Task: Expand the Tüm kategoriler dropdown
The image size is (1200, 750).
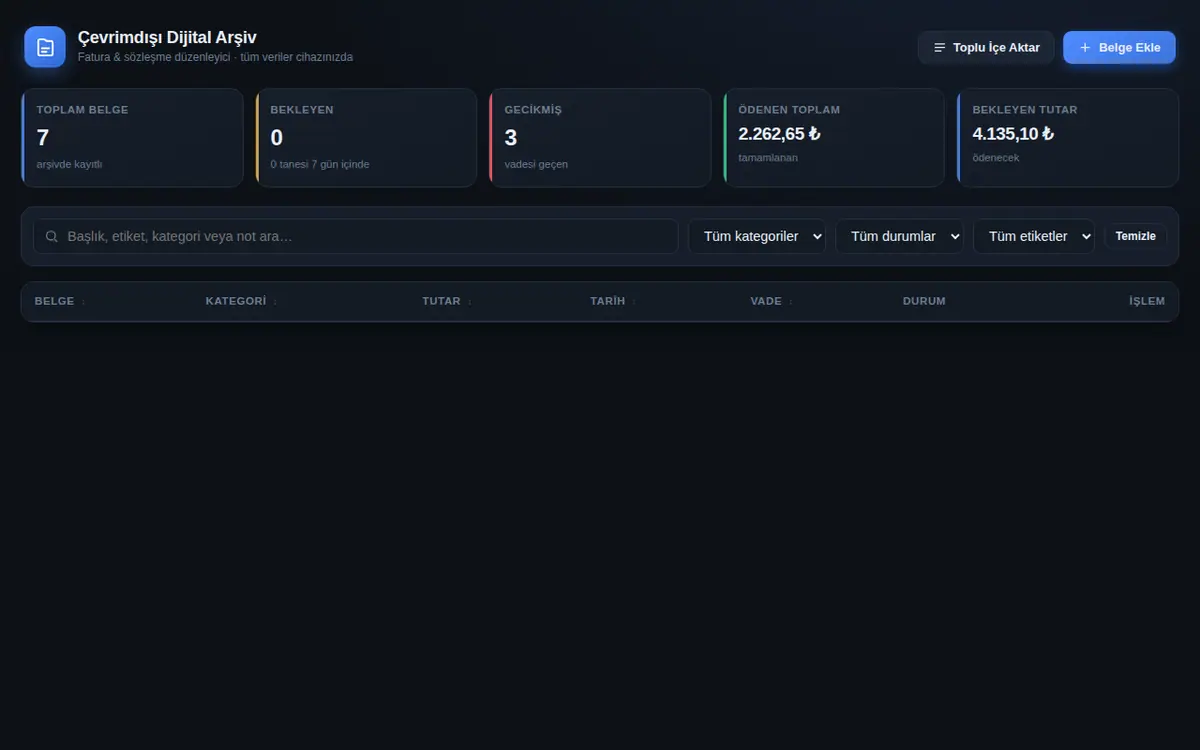Action: pyautogui.click(x=757, y=236)
